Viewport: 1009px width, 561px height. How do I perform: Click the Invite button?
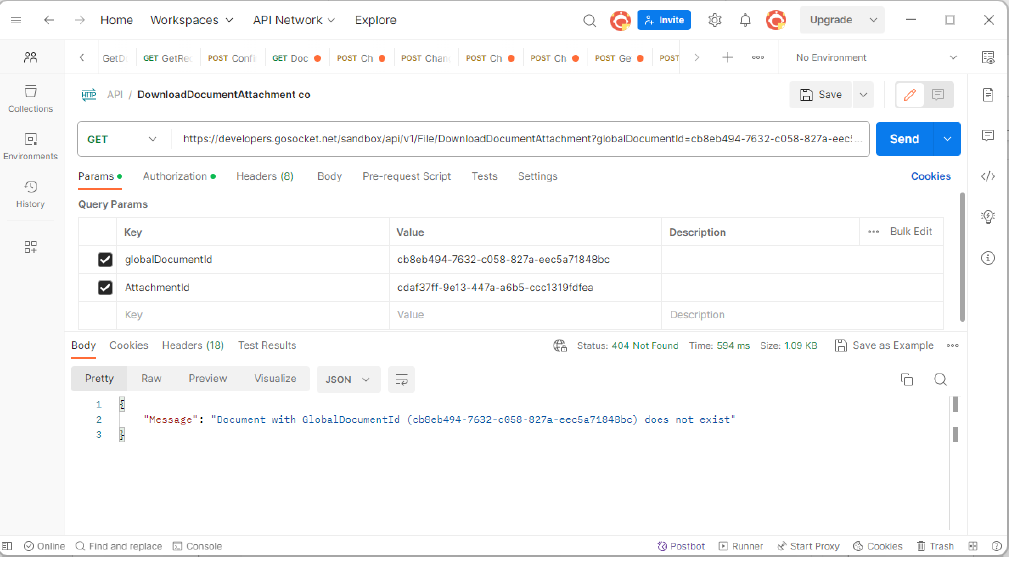pos(664,20)
